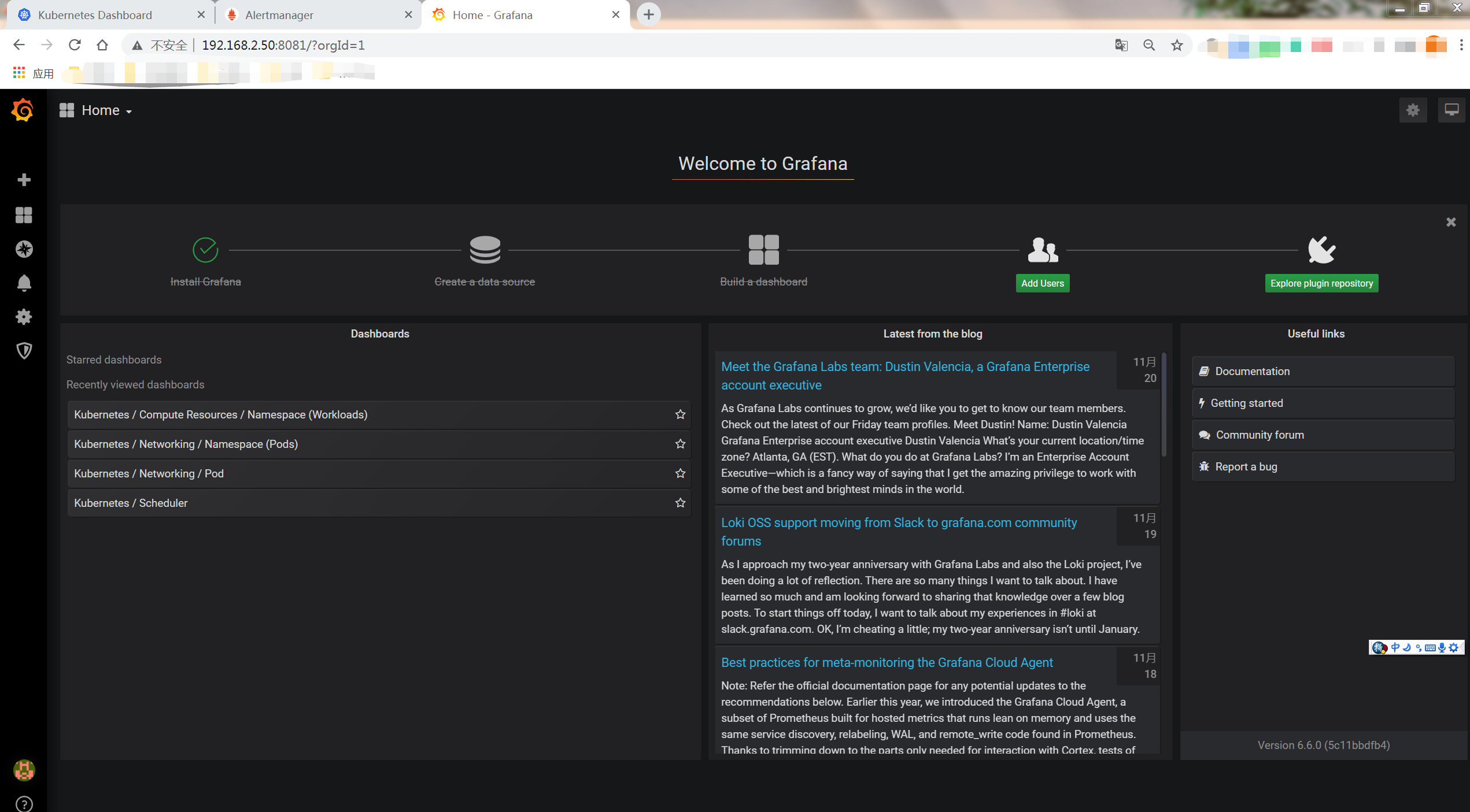Open the Dashboards sidebar icon
1470x812 pixels.
[x=24, y=215]
